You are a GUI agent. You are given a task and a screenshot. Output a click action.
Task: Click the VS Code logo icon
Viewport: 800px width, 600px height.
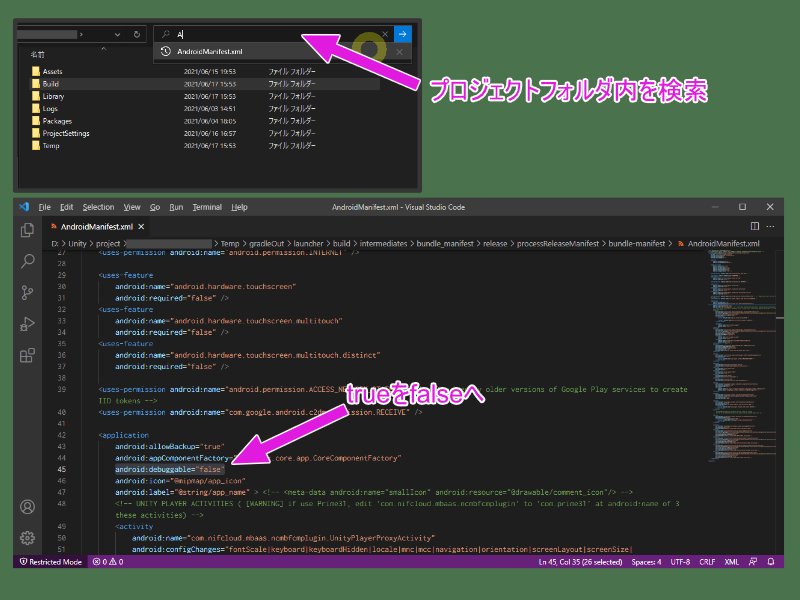point(24,207)
